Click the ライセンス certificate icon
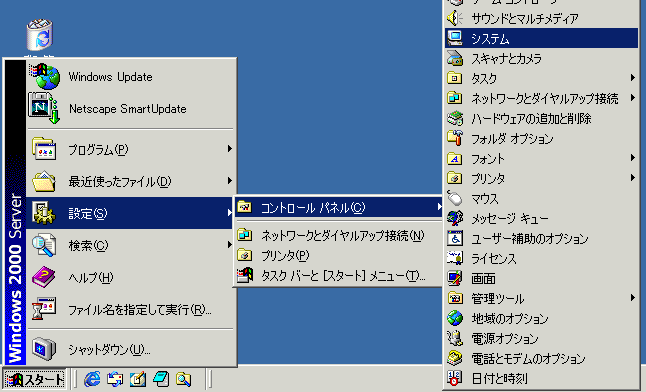Image resolution: width=646 pixels, height=392 pixels. (x=455, y=258)
